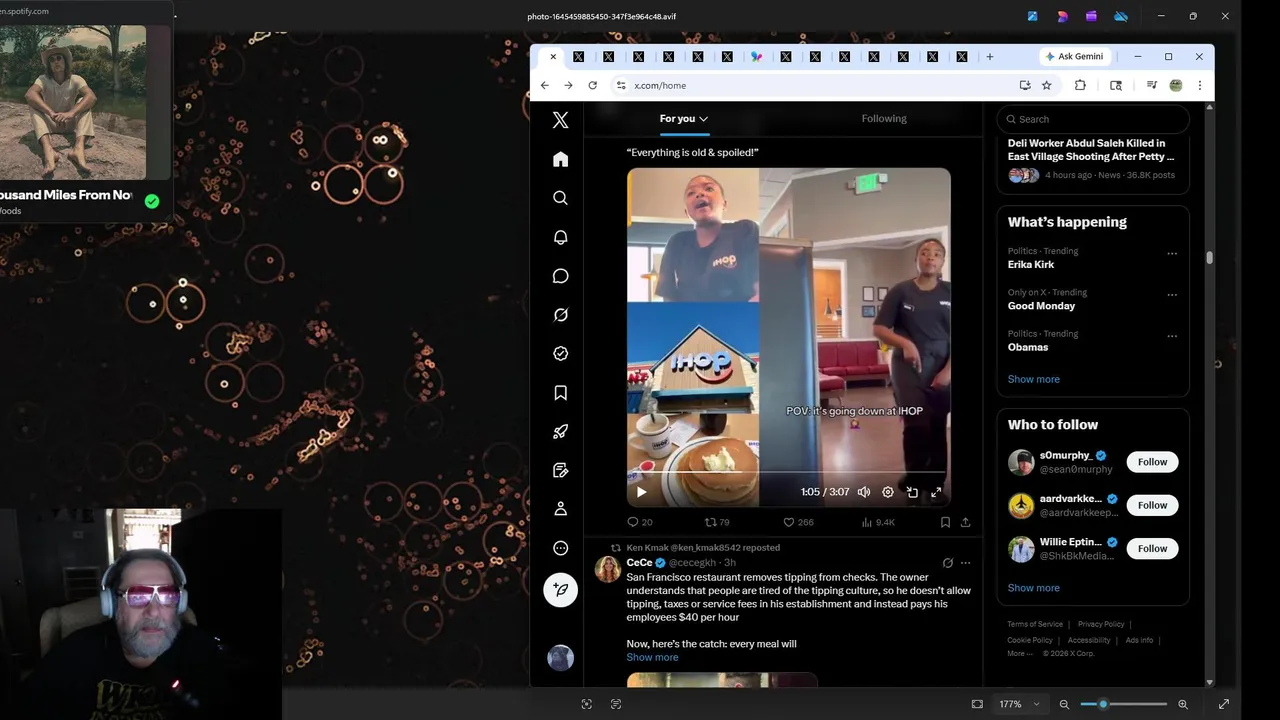Toggle picture-in-picture on IHOP video

pyautogui.click(x=912, y=492)
